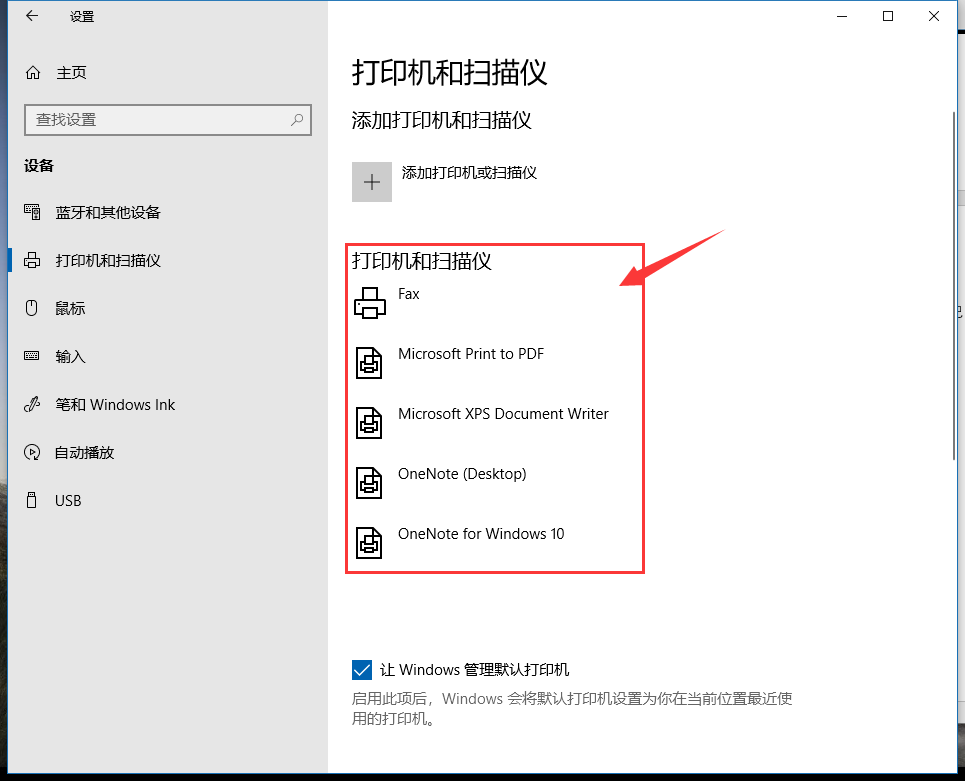Click the pen icon beside 笔和 Windows Ink
The image size is (965, 781).
[x=32, y=404]
